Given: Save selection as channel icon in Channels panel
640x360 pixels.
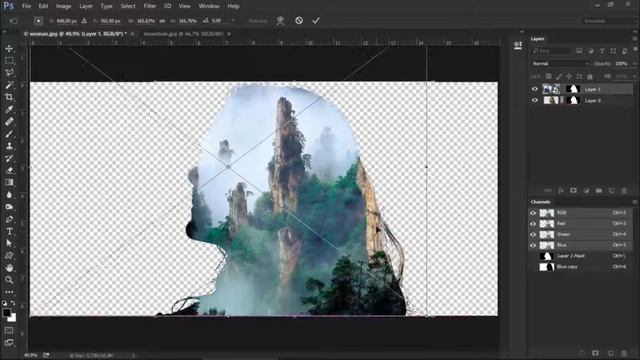Looking at the screenshot, I should (595, 353).
